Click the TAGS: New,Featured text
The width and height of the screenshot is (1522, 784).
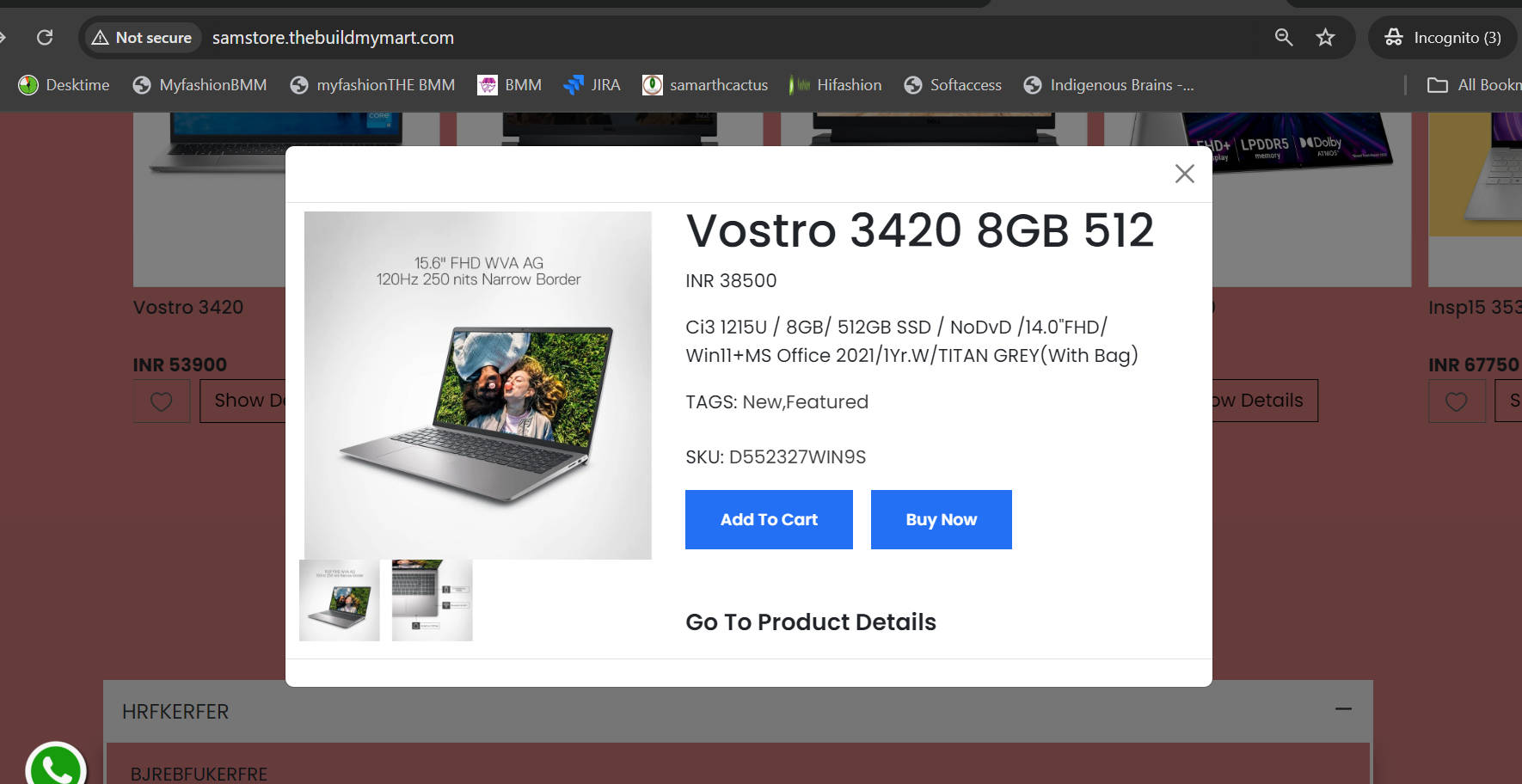(x=777, y=401)
